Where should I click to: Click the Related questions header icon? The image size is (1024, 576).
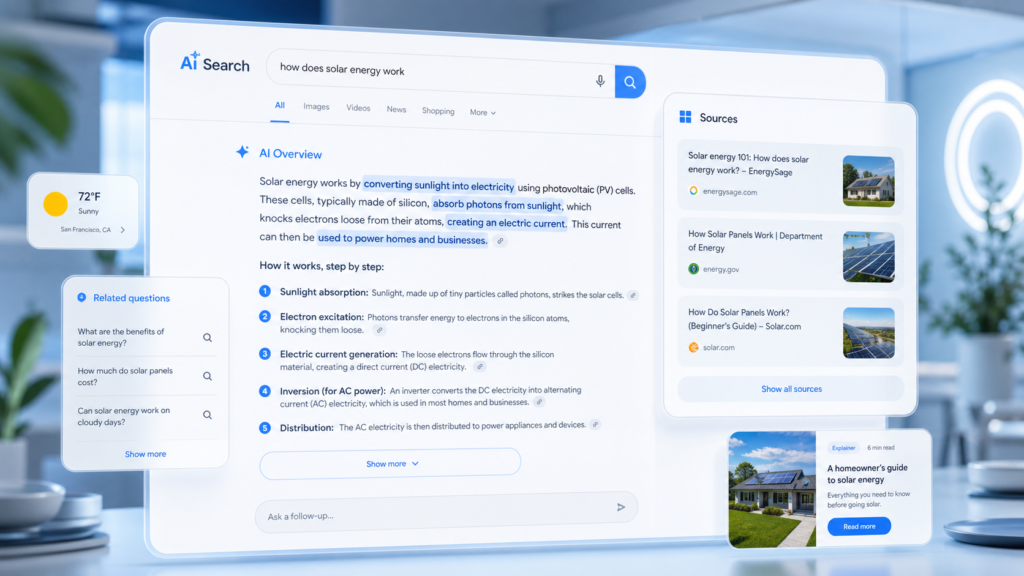[82, 297]
